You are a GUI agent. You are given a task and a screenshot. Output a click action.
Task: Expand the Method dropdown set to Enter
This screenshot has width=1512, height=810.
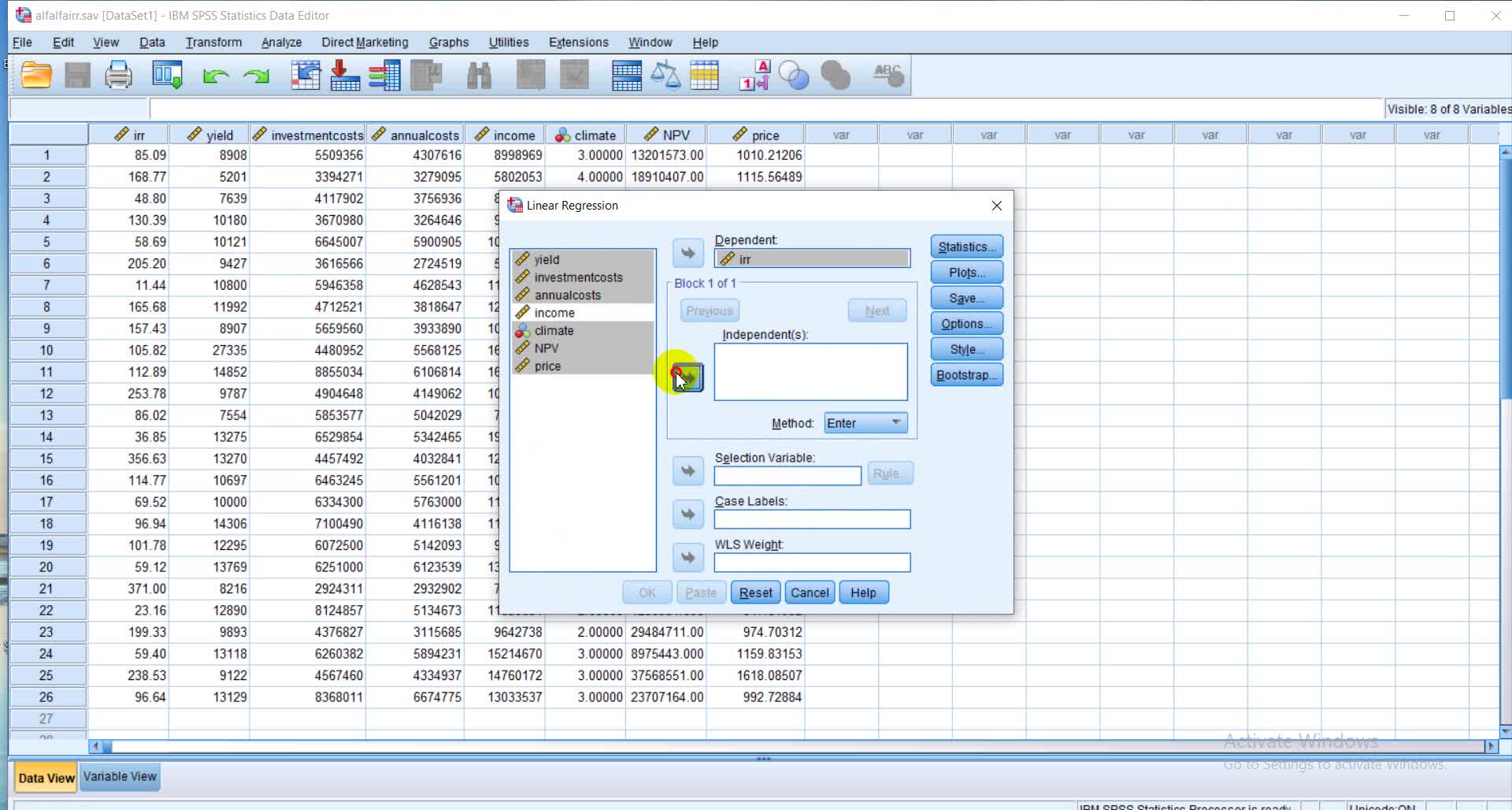pyautogui.click(x=865, y=423)
